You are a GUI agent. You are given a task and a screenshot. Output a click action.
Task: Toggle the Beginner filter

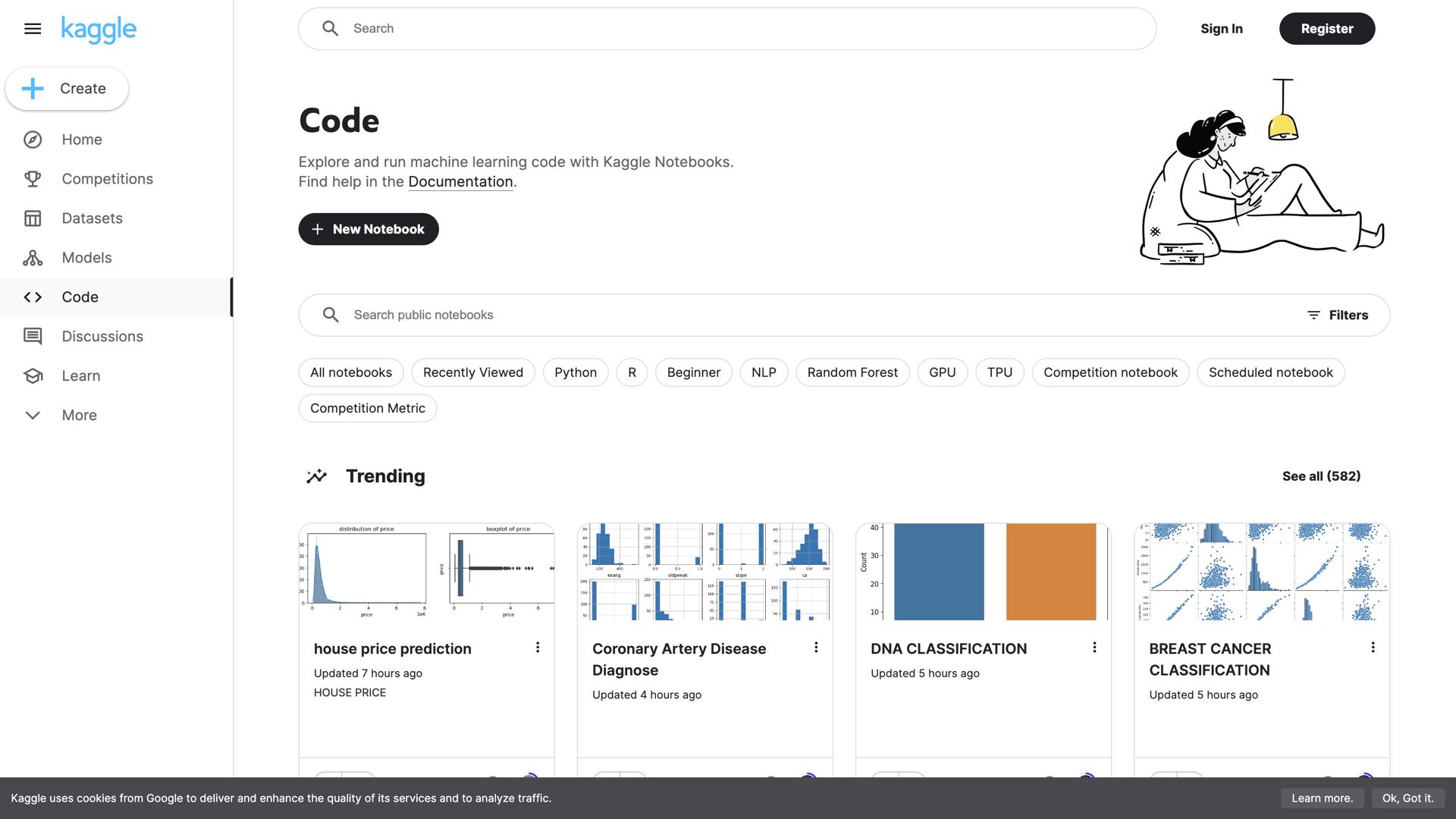[x=693, y=372]
